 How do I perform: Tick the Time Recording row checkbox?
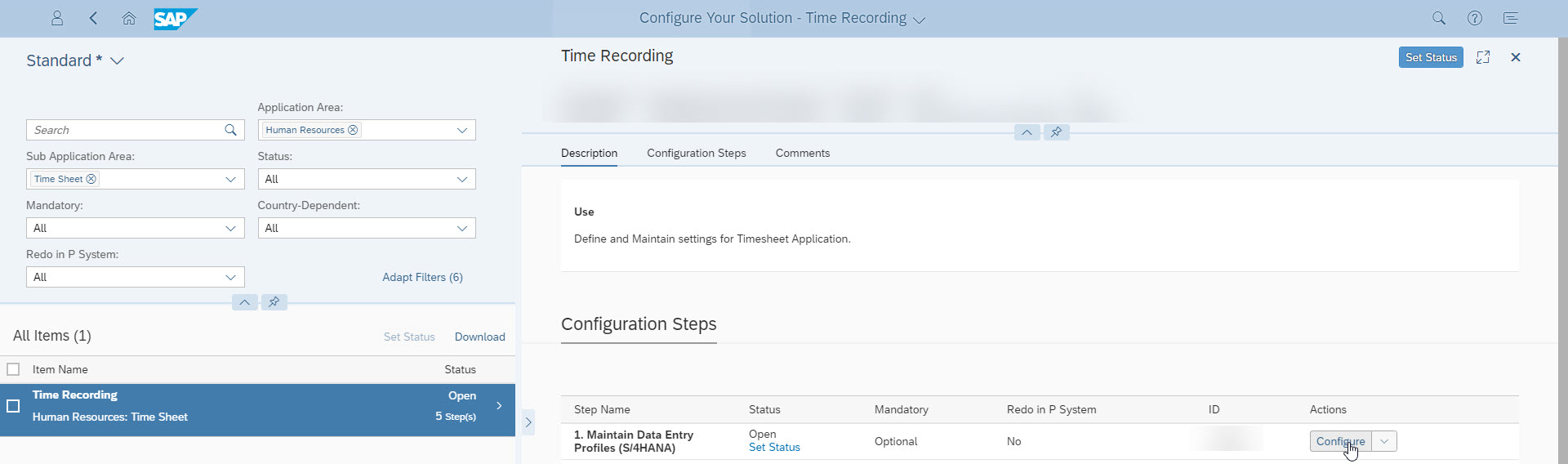coord(13,406)
